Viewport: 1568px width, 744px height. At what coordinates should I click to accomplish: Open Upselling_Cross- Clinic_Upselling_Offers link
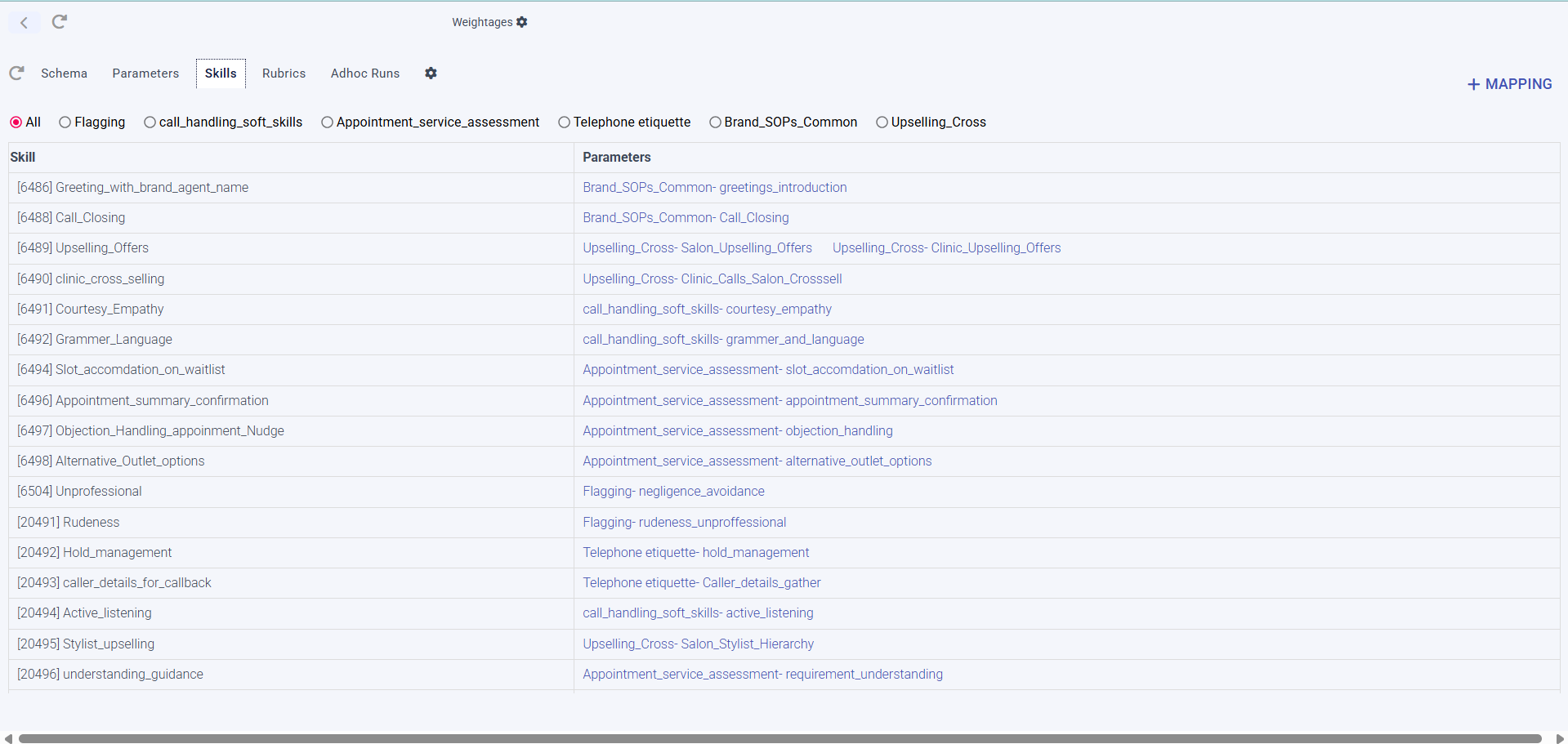pos(946,248)
